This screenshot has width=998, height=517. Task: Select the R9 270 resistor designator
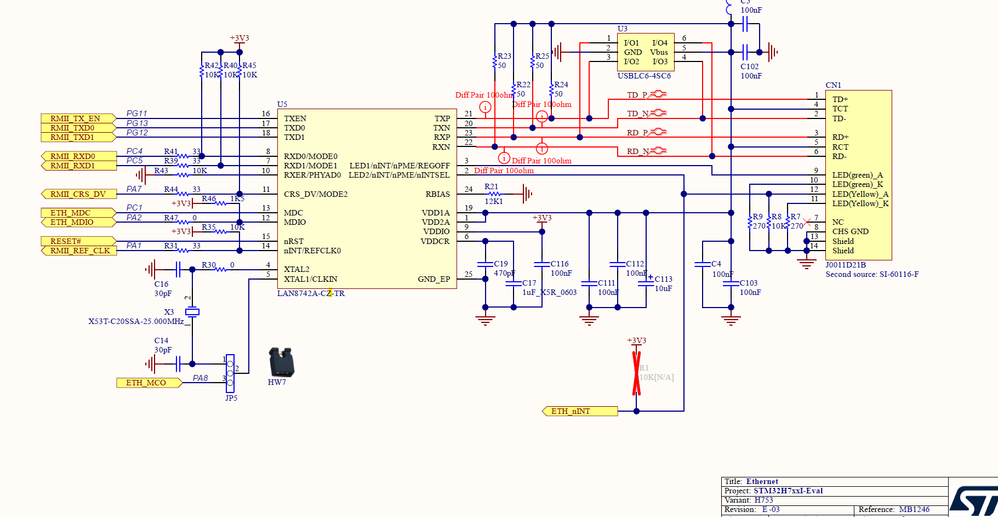[757, 216]
